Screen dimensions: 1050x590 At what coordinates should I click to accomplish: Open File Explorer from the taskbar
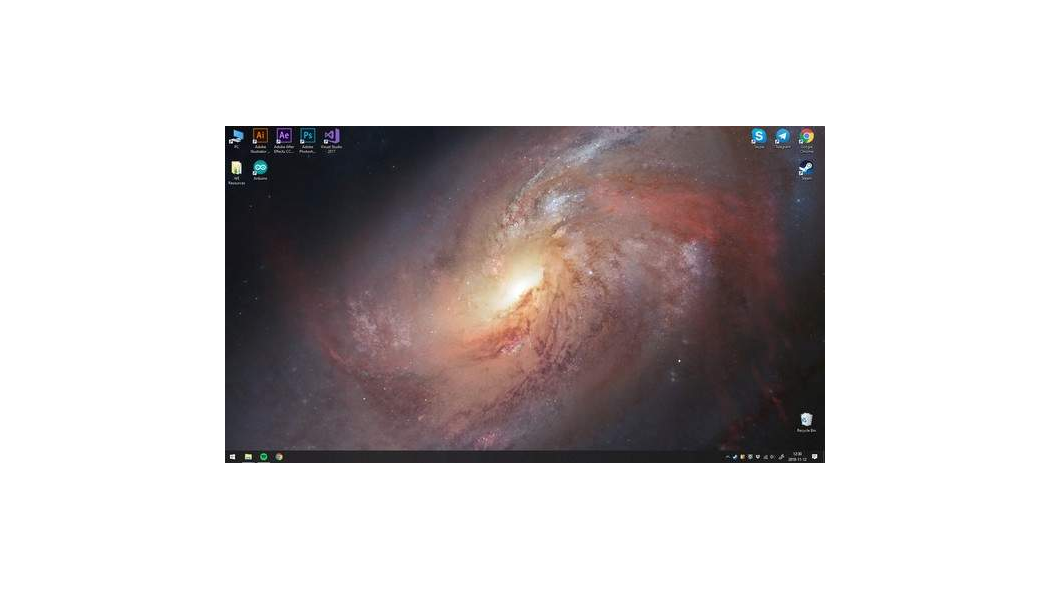click(x=248, y=457)
